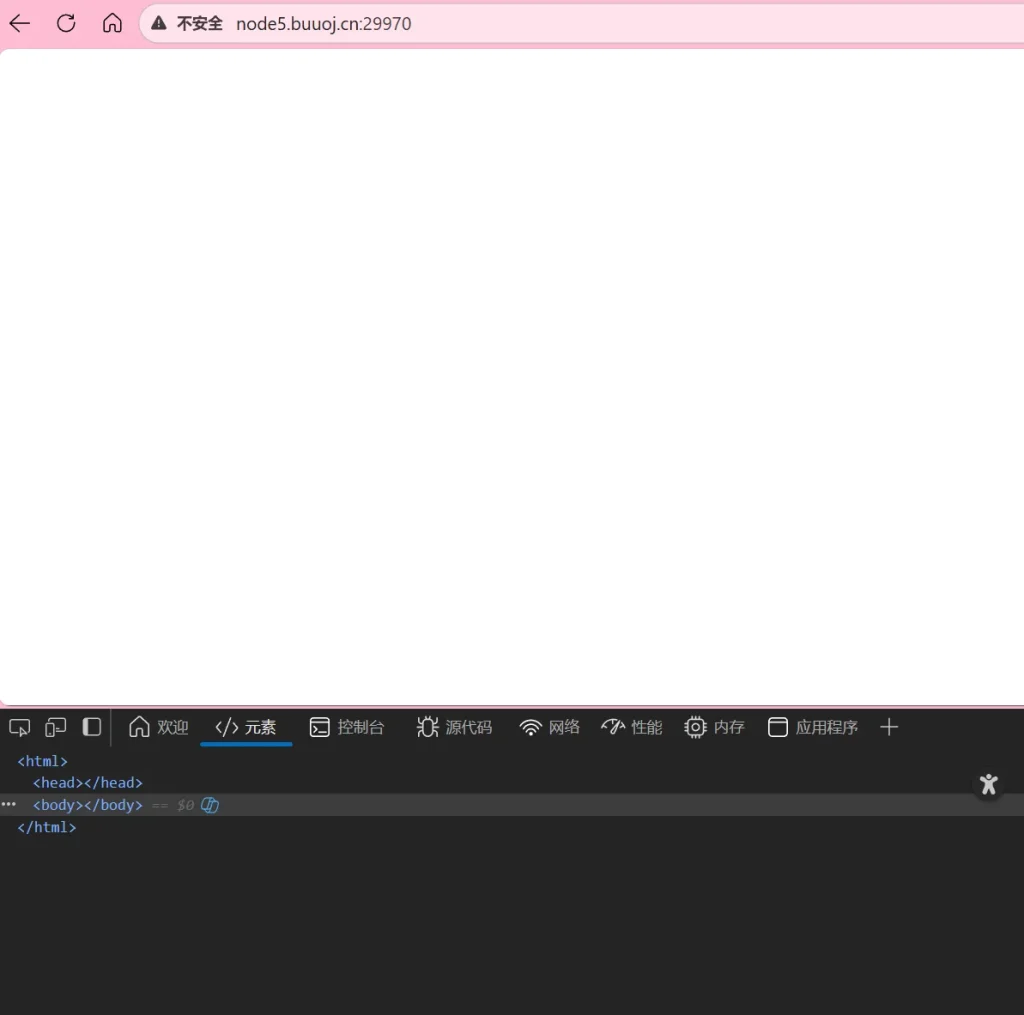Open the 内存 memory tab

[715, 727]
